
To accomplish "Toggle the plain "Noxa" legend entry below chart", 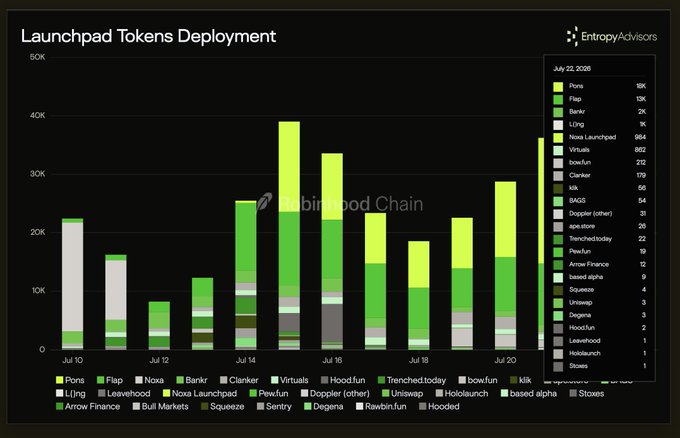I will 150,380.
